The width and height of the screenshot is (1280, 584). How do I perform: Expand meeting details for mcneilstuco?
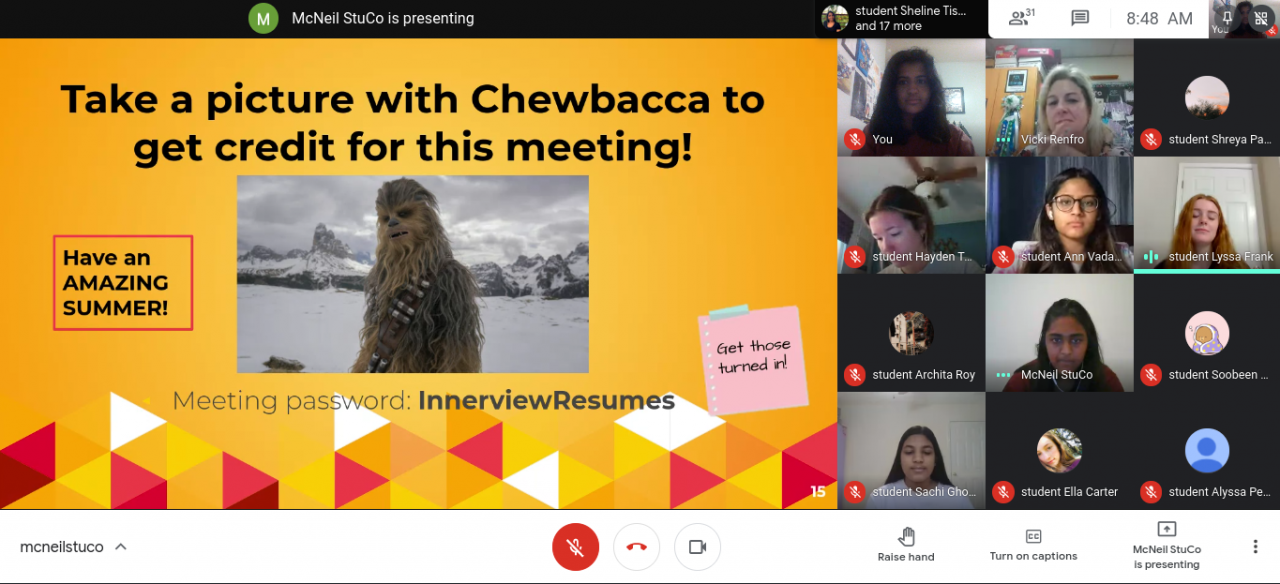[x=73, y=547]
